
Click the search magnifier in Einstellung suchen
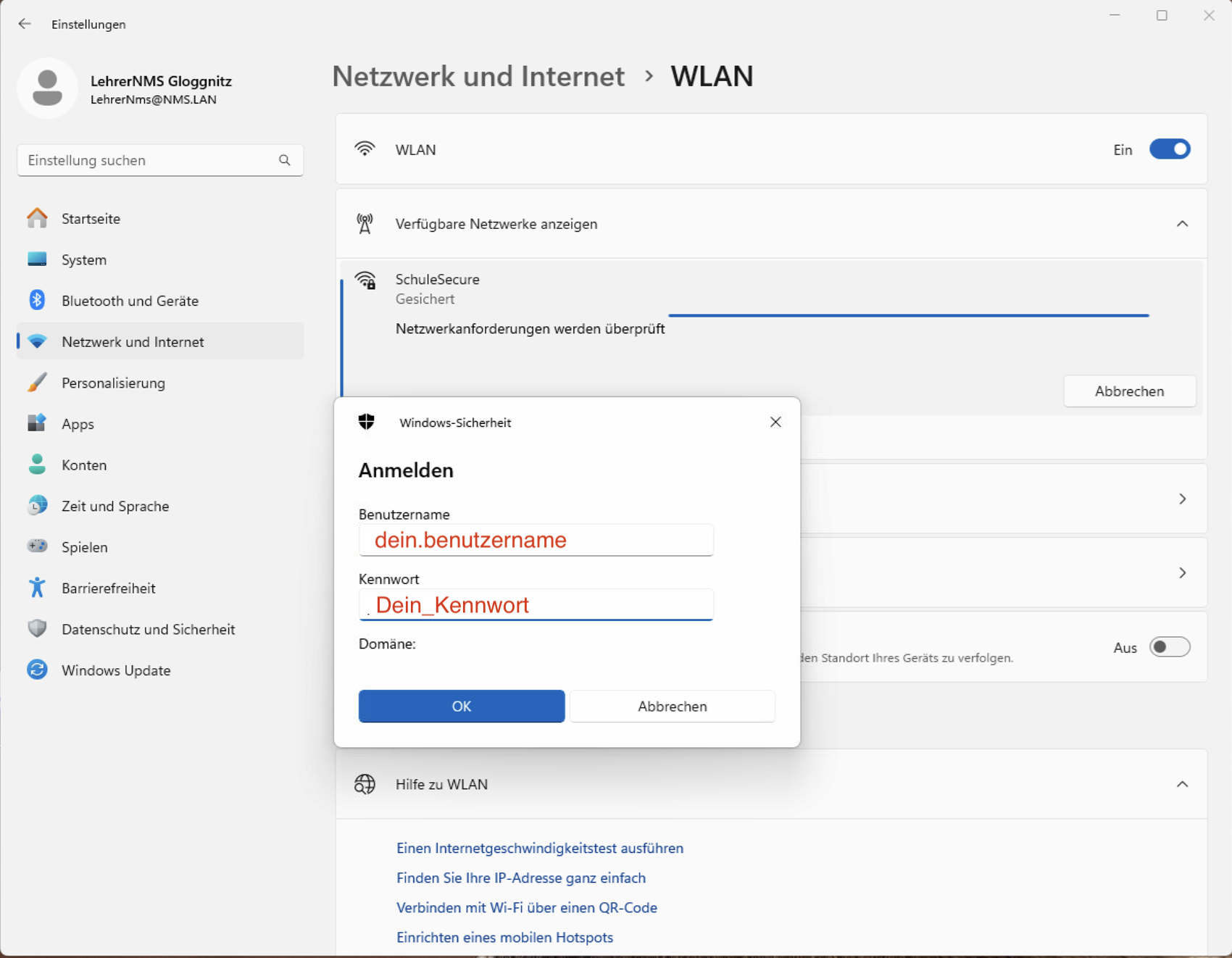point(285,159)
